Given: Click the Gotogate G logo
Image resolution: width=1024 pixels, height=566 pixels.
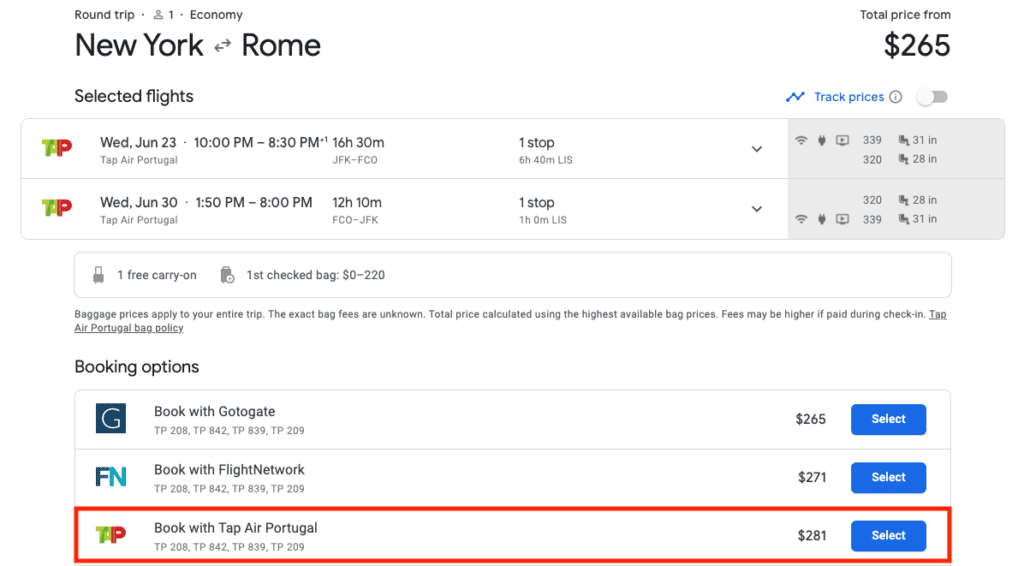Looking at the screenshot, I should coord(110,418).
